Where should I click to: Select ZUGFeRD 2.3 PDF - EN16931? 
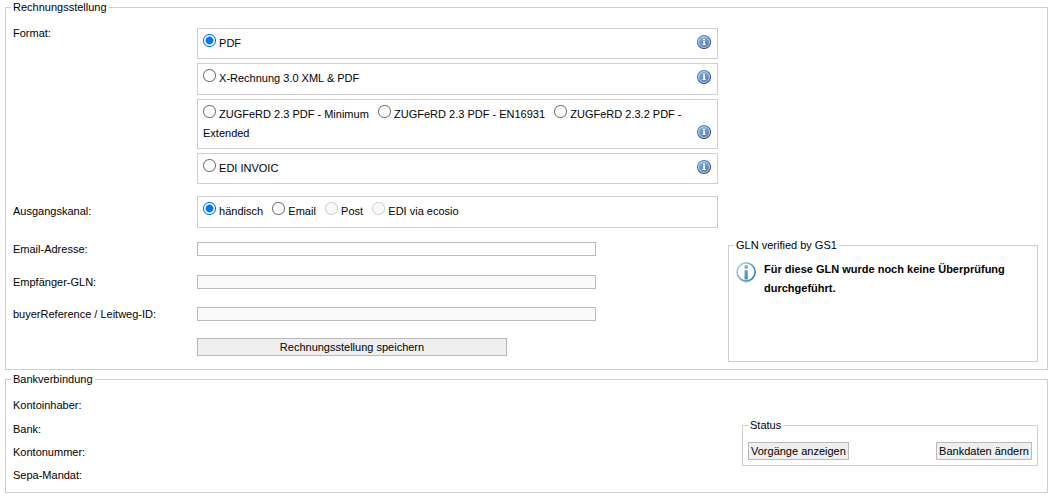[384, 112]
